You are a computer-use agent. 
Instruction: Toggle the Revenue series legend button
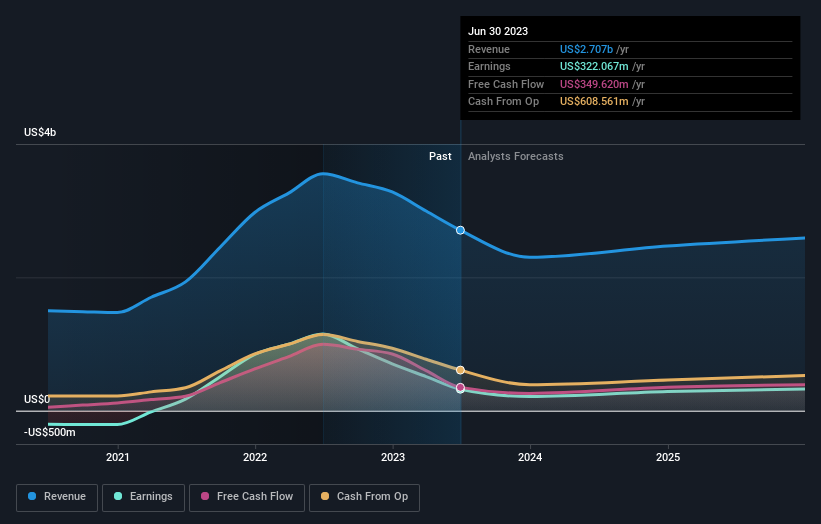(x=57, y=497)
